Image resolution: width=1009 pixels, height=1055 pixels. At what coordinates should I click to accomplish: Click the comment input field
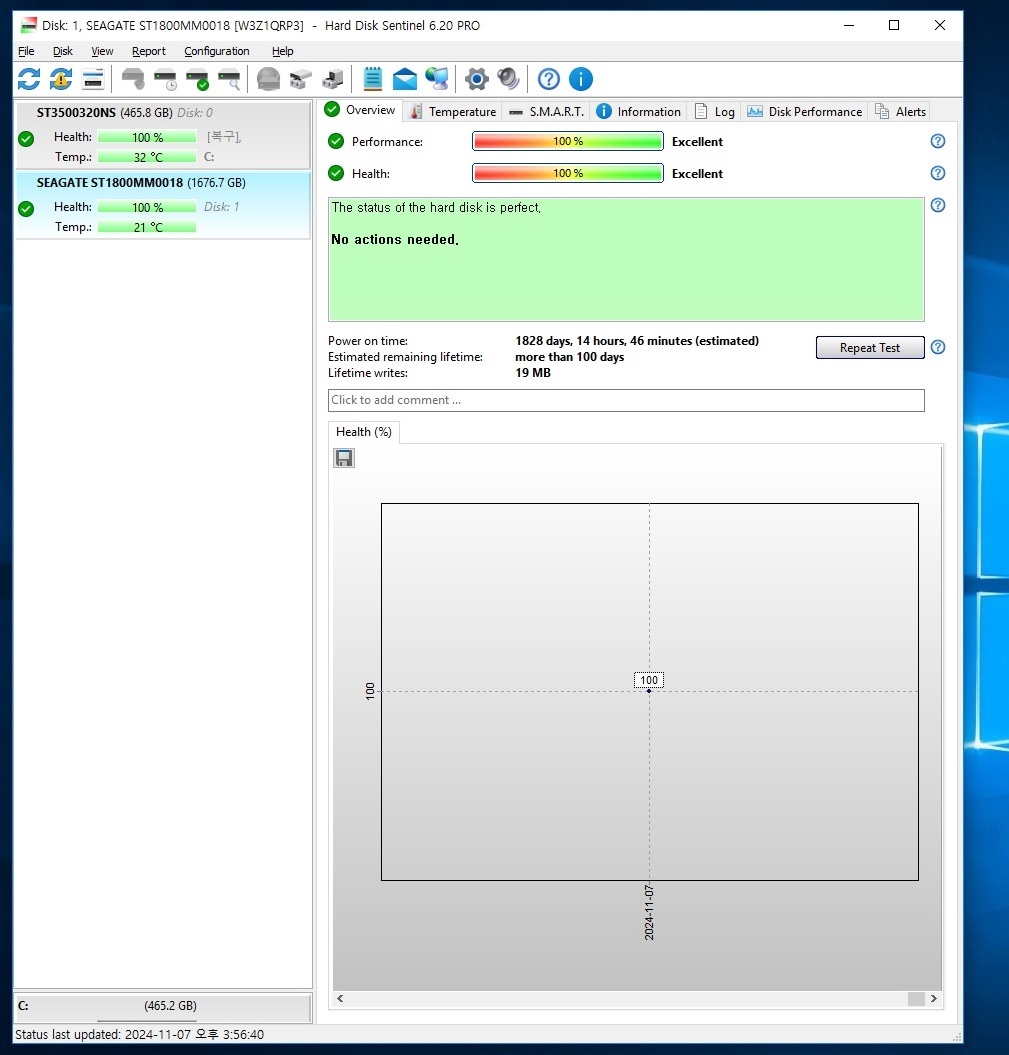pyautogui.click(x=626, y=400)
